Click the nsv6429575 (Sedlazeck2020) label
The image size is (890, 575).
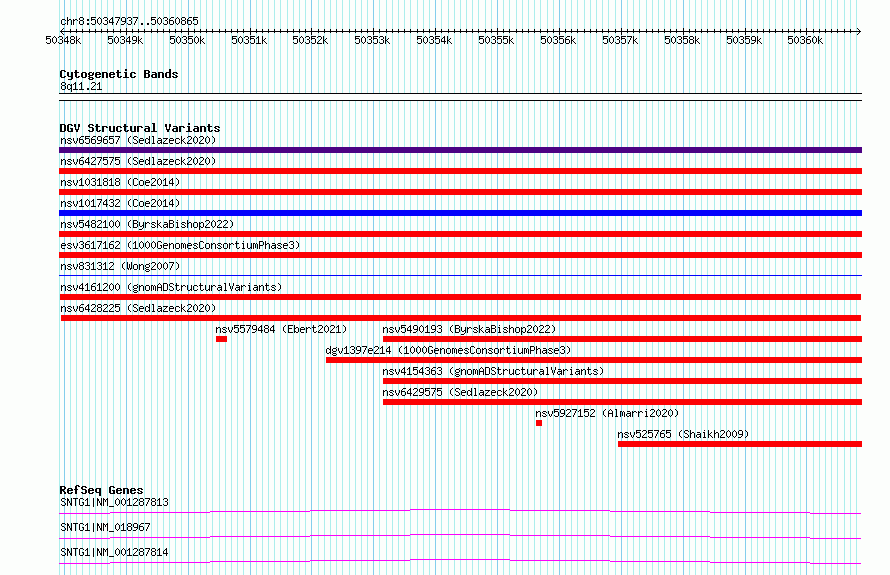[x=460, y=392]
